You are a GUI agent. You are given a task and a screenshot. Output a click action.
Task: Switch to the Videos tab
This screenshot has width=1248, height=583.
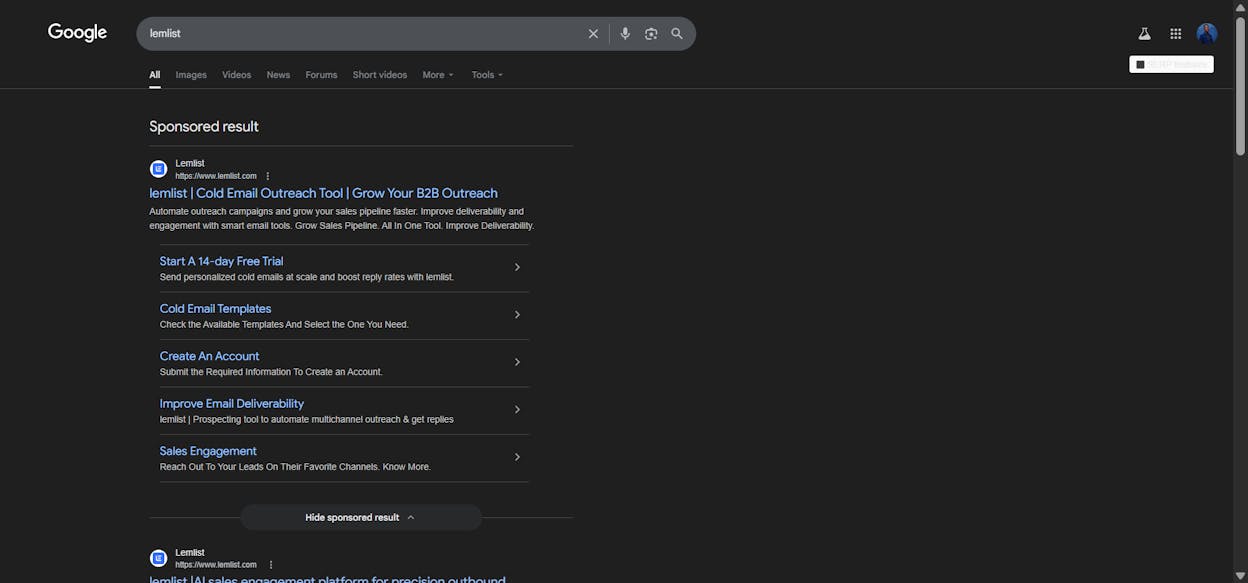click(237, 75)
